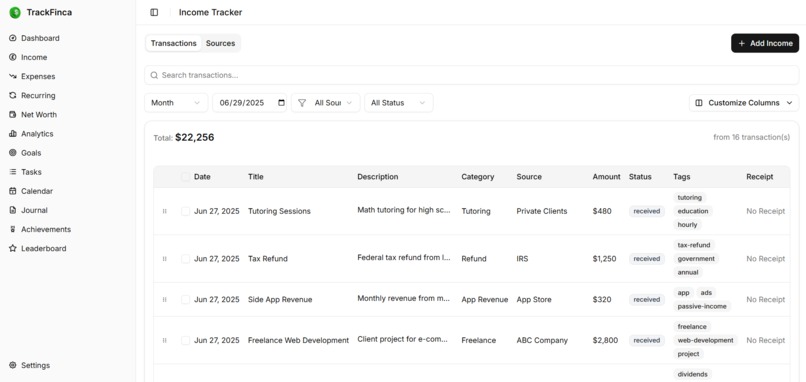This screenshot has height=382, width=806.
Task: Click the Title column header
Action: (255, 177)
